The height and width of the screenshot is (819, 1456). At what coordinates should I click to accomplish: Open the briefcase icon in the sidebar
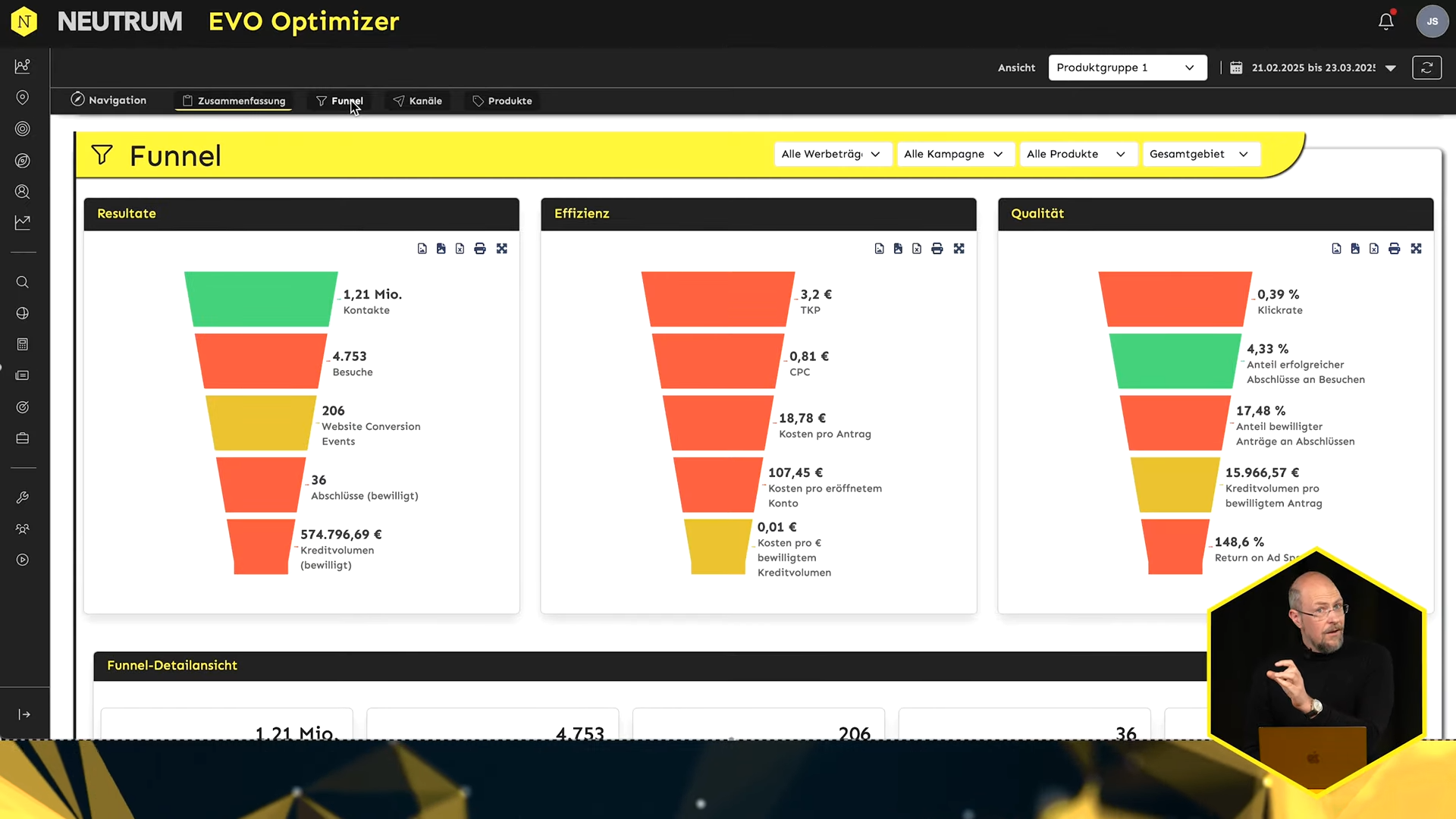coord(23,438)
